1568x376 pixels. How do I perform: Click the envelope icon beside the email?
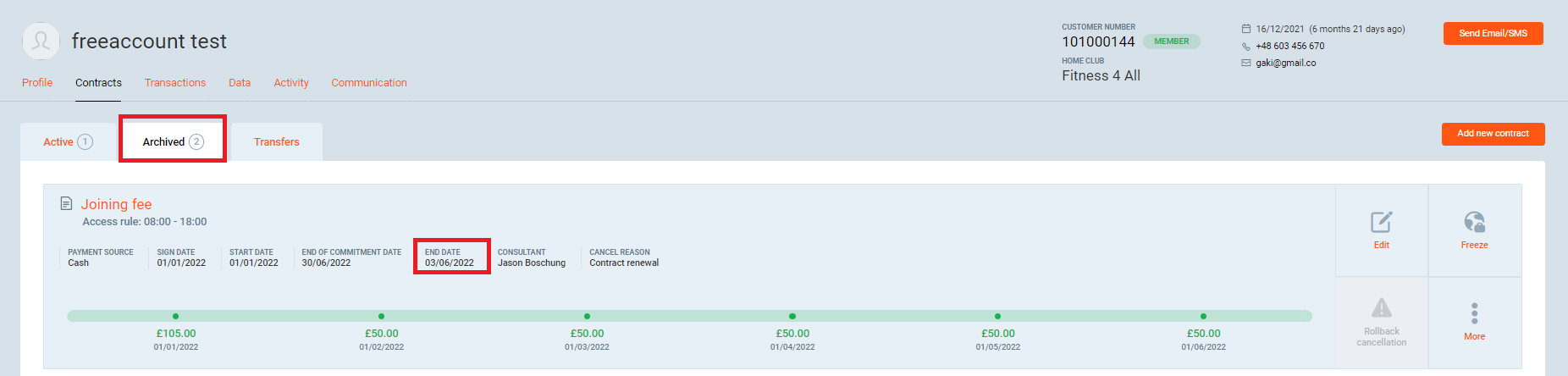[x=1245, y=63]
